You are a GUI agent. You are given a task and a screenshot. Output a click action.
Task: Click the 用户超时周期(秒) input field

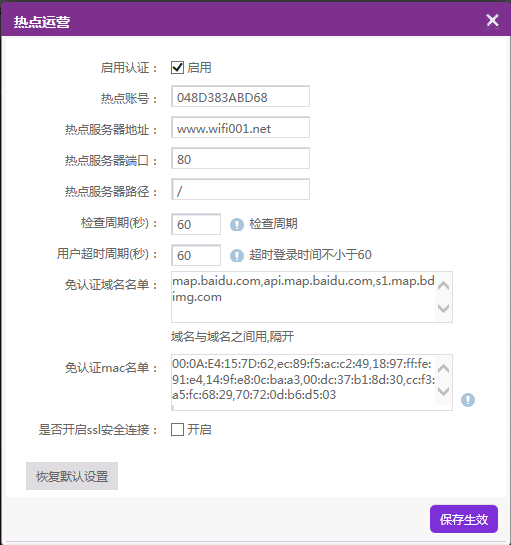[196, 255]
